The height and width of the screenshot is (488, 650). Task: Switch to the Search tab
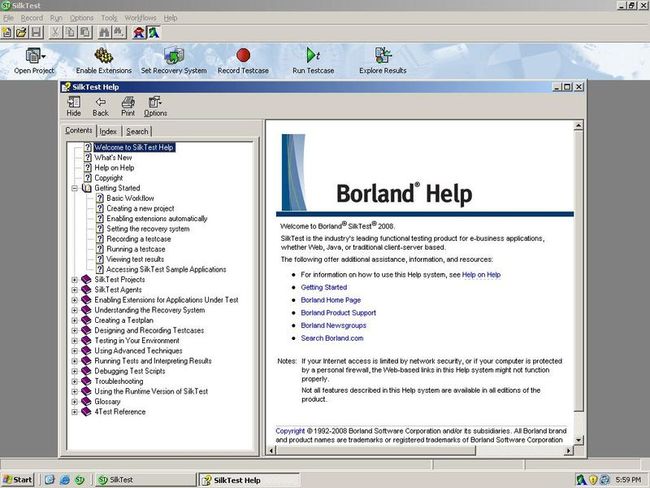point(137,131)
